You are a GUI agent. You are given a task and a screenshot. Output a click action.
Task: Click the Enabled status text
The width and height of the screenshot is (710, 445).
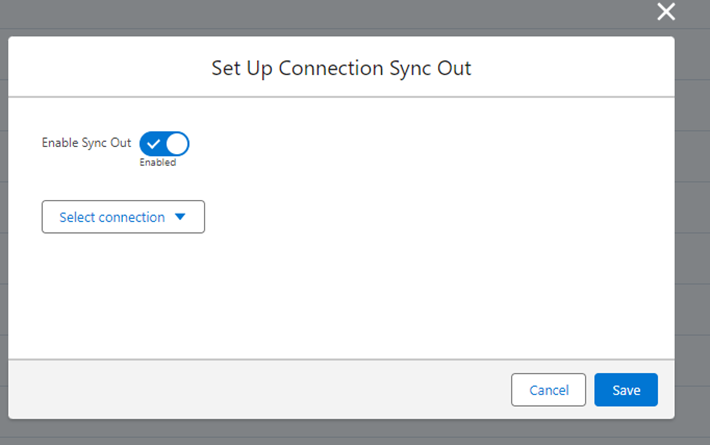click(158, 163)
